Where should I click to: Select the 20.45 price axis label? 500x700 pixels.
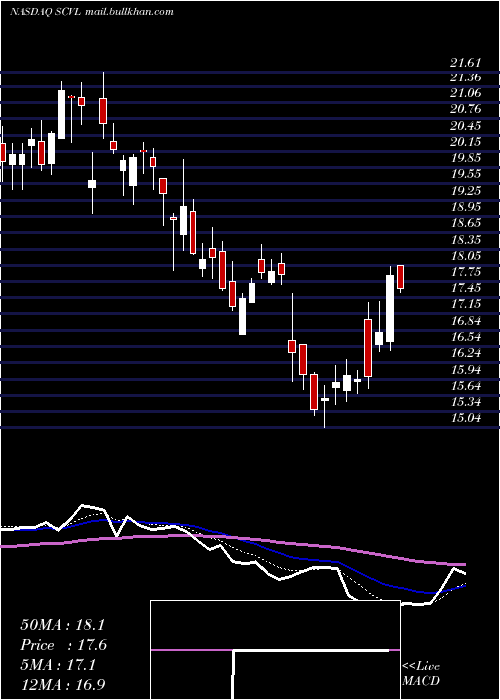465,126
